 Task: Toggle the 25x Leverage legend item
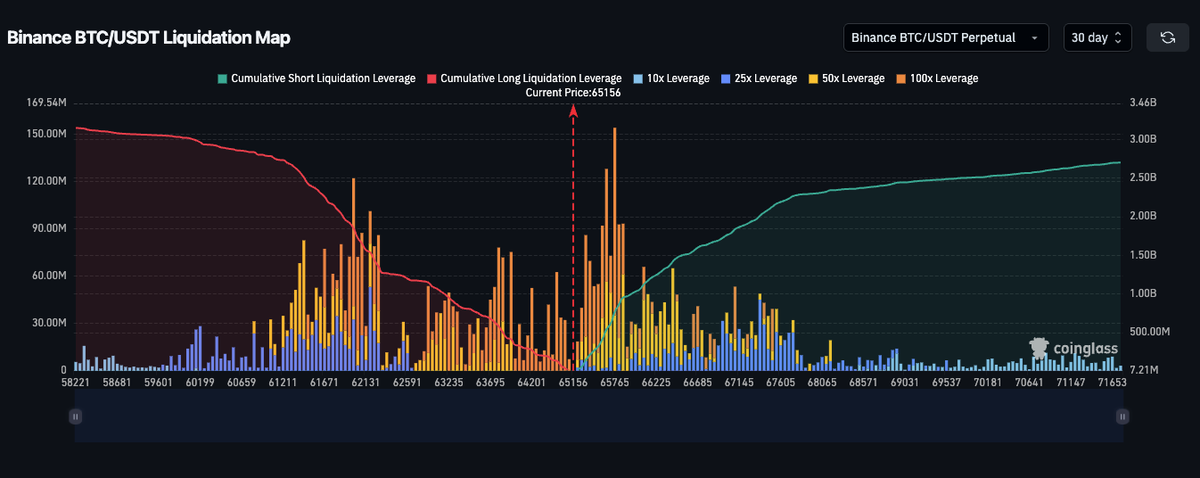(758, 78)
